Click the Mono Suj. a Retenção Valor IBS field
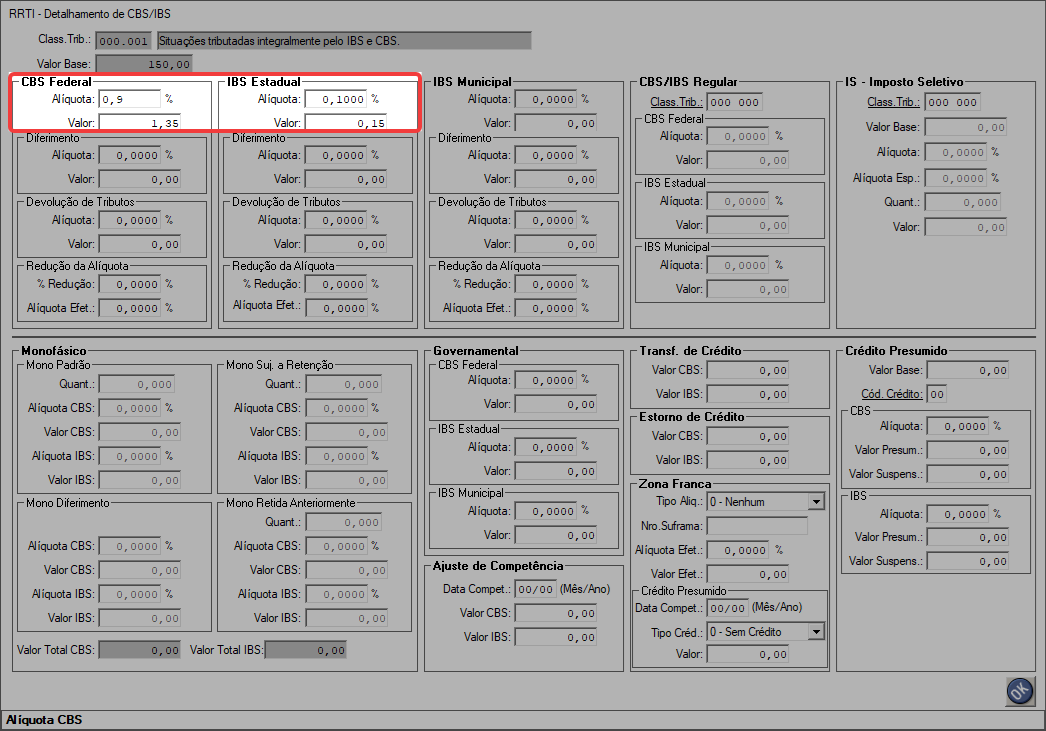 (346, 480)
